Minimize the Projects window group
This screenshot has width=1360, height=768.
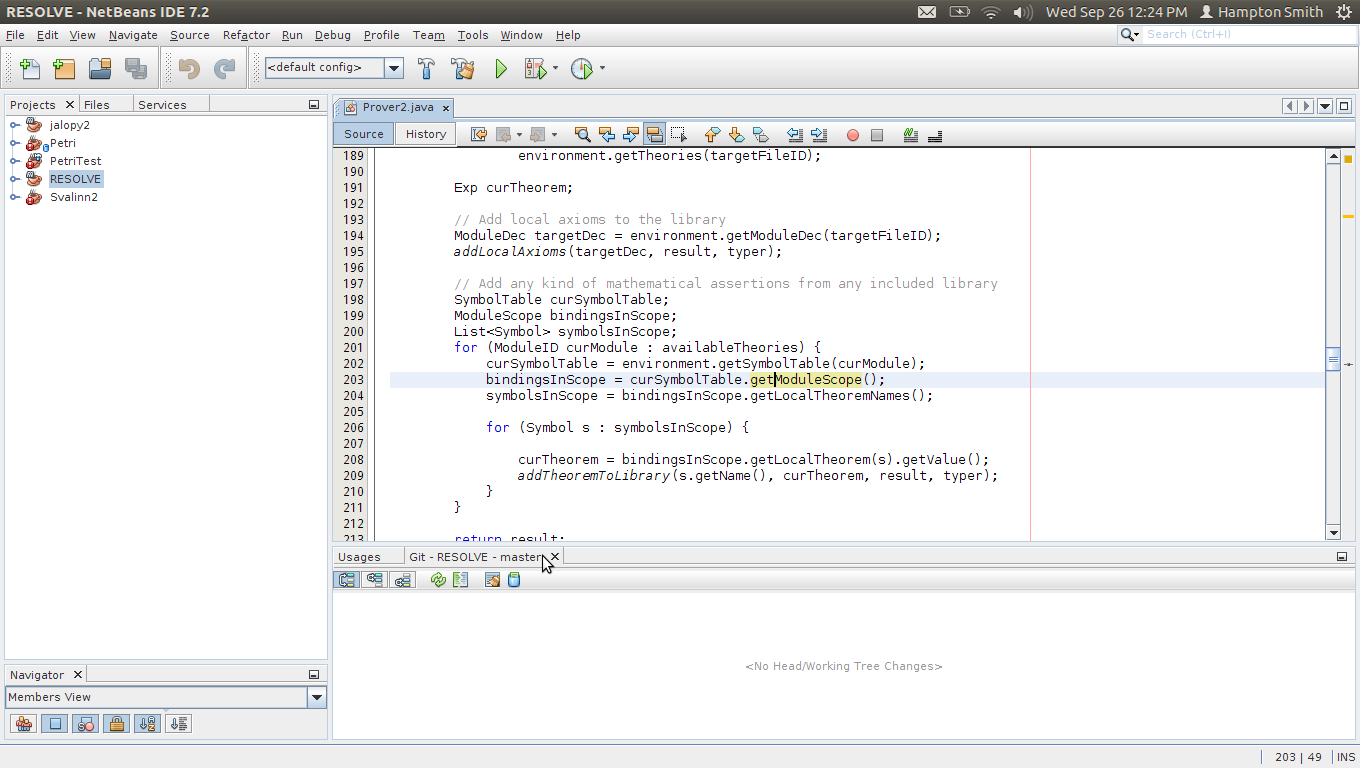coord(314,104)
